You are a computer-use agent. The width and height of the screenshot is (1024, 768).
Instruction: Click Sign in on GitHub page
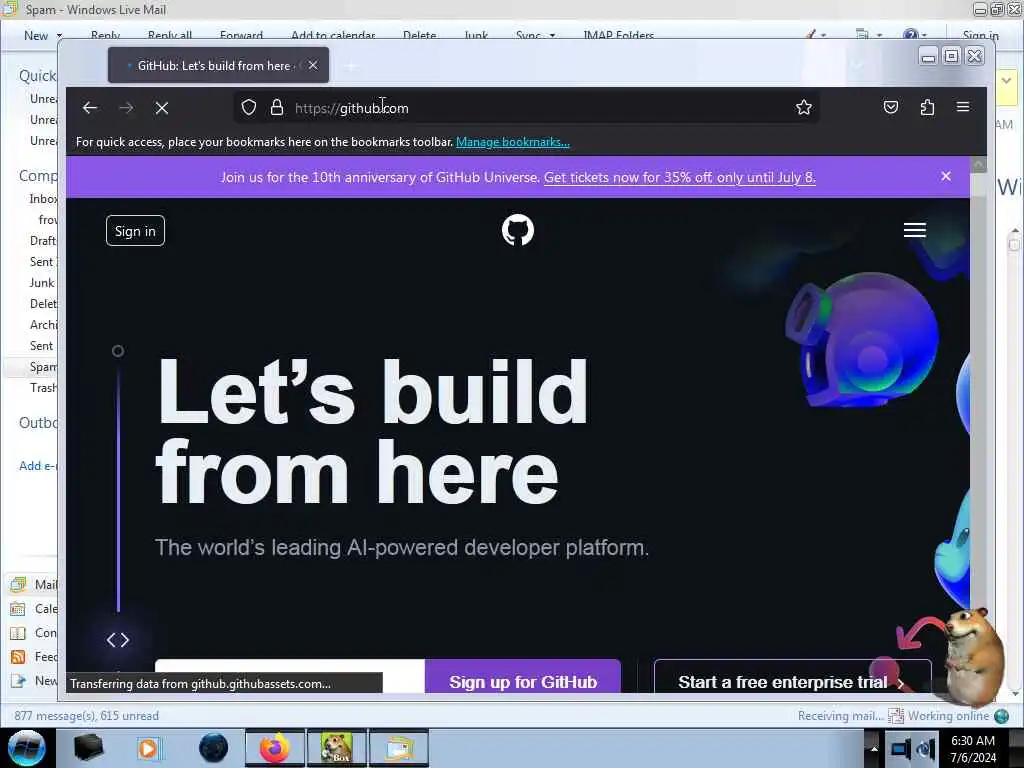coord(135,231)
